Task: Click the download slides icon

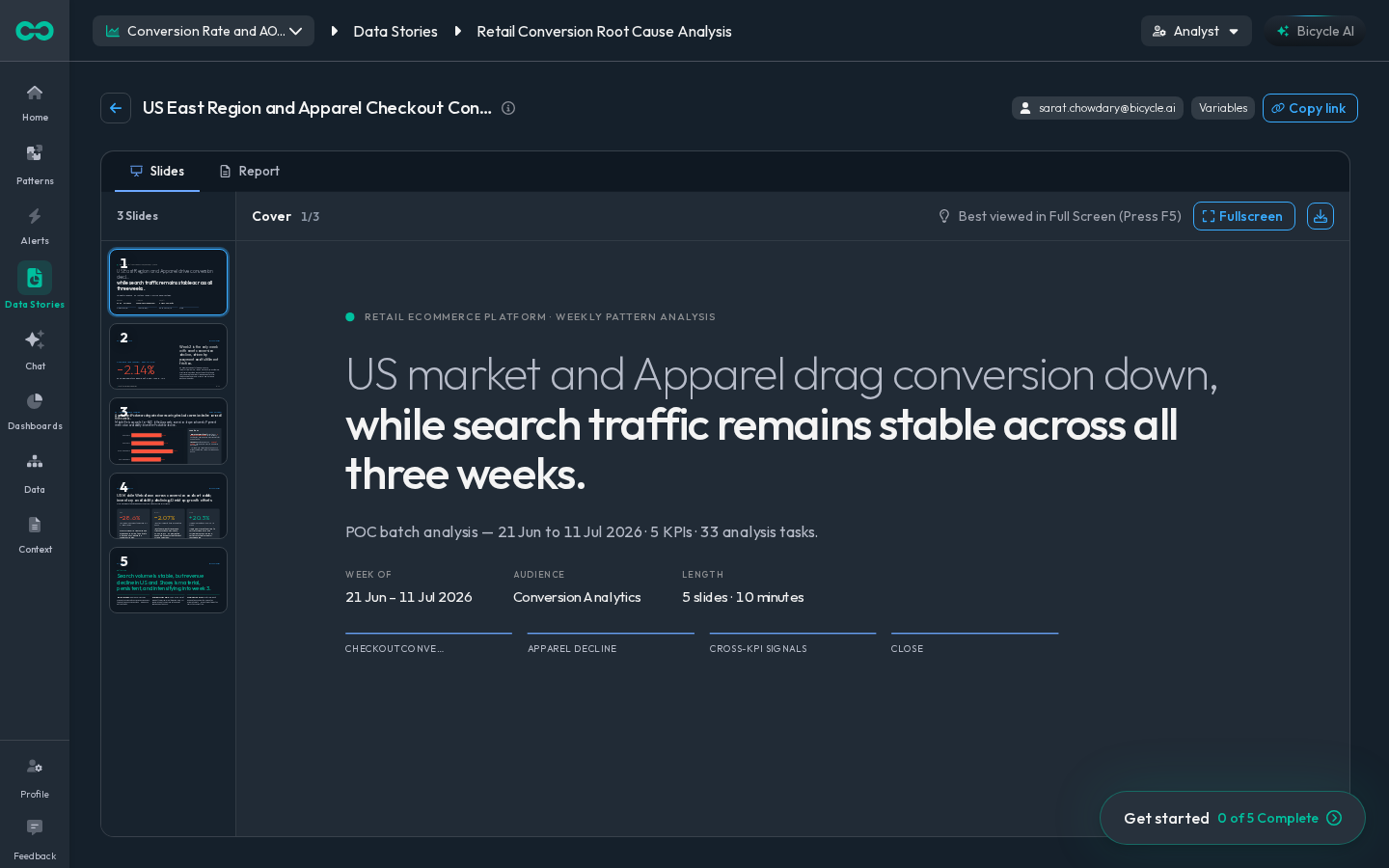Action: [x=1321, y=216]
